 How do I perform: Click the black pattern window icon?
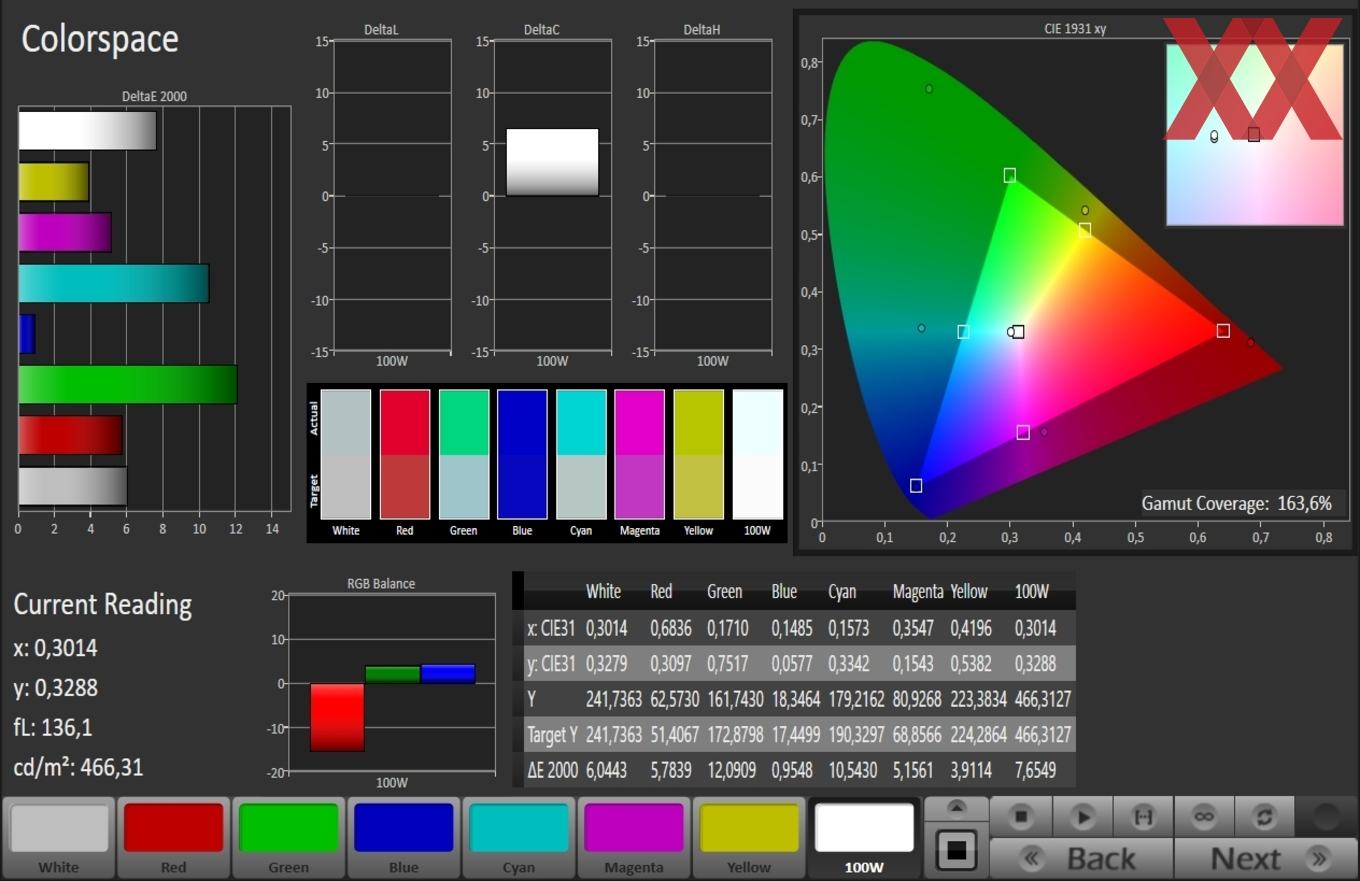(956, 850)
